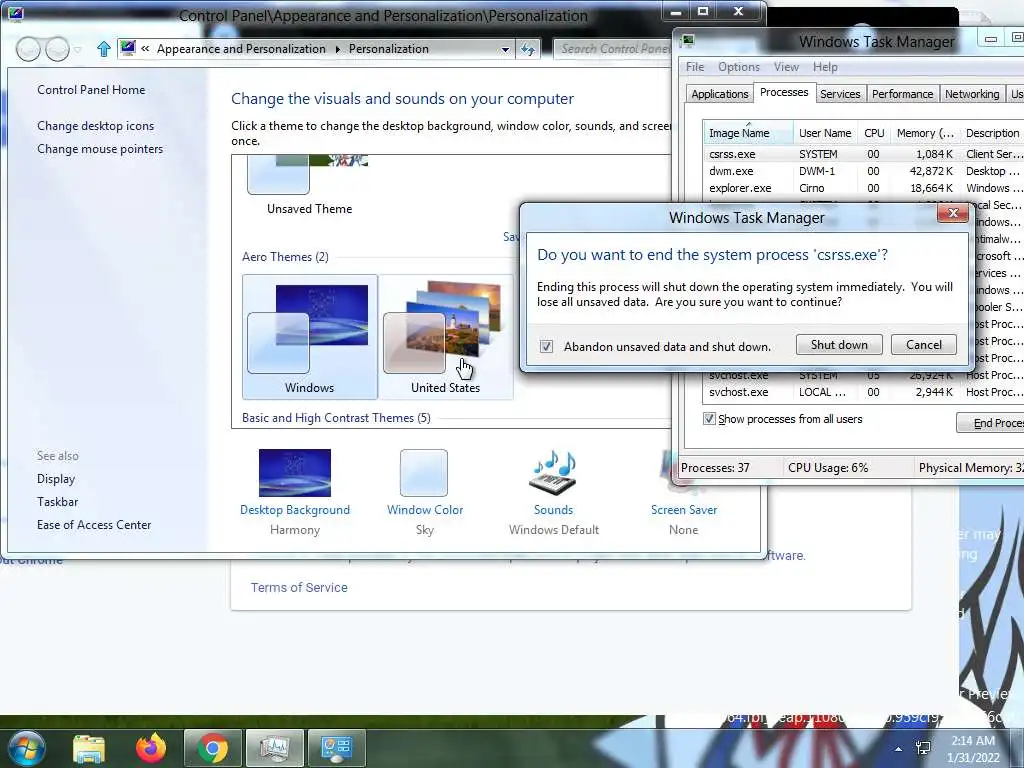This screenshot has height=768, width=1024.
Task: Open the Windows Start orb
Action: click(25, 748)
